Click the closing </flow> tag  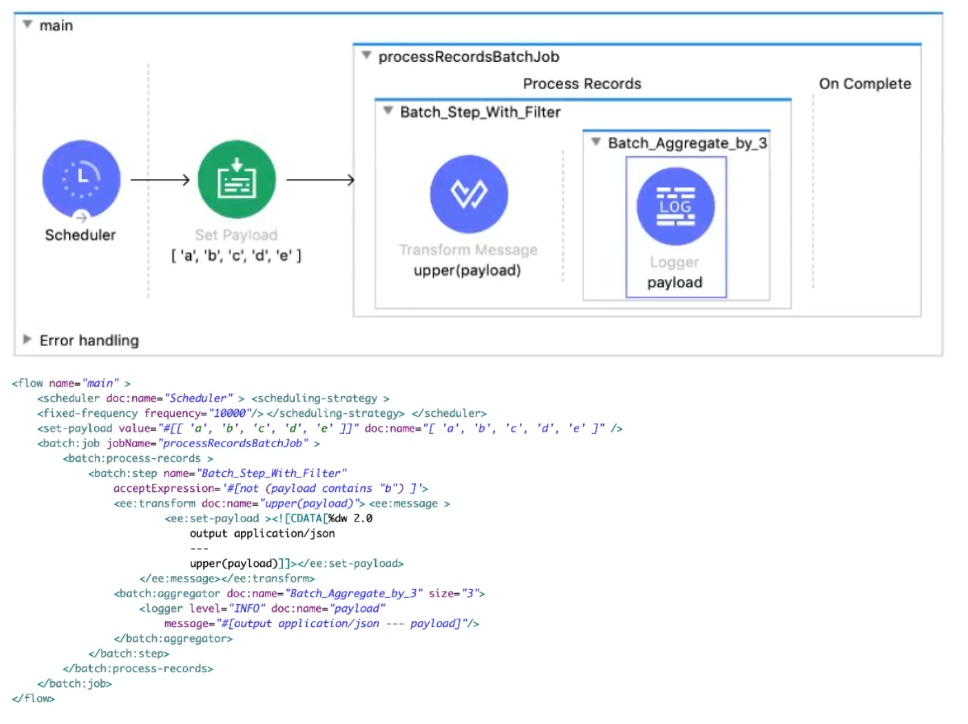coord(34,698)
